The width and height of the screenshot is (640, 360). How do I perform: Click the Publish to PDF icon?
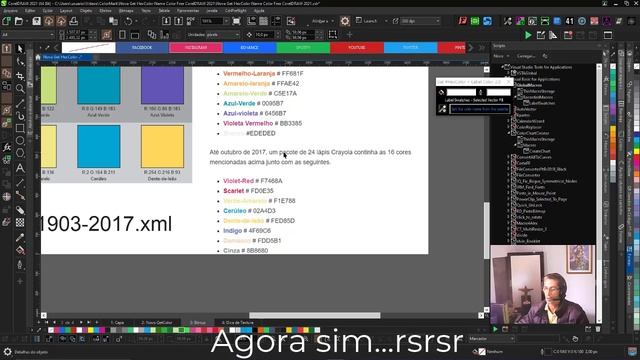click(x=190, y=21)
